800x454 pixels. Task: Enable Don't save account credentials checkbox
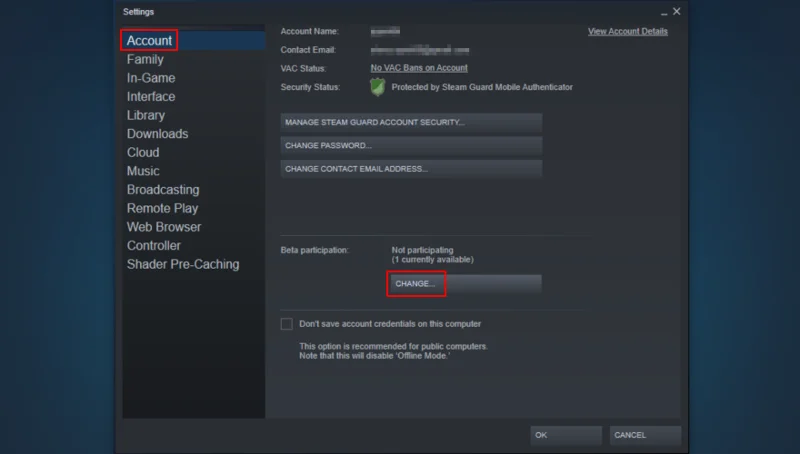point(287,324)
